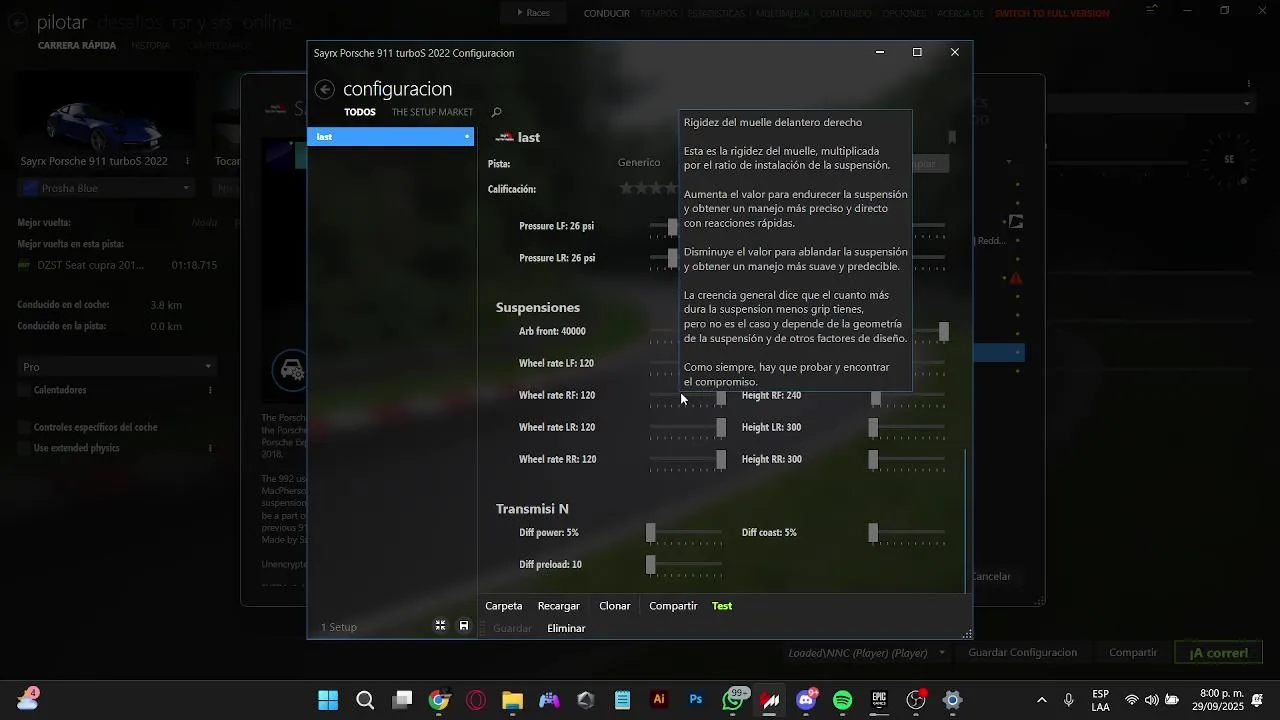Screen dimensions: 1280x720
Task: Adjust the Diff coast slider handle
Action: click(873, 533)
